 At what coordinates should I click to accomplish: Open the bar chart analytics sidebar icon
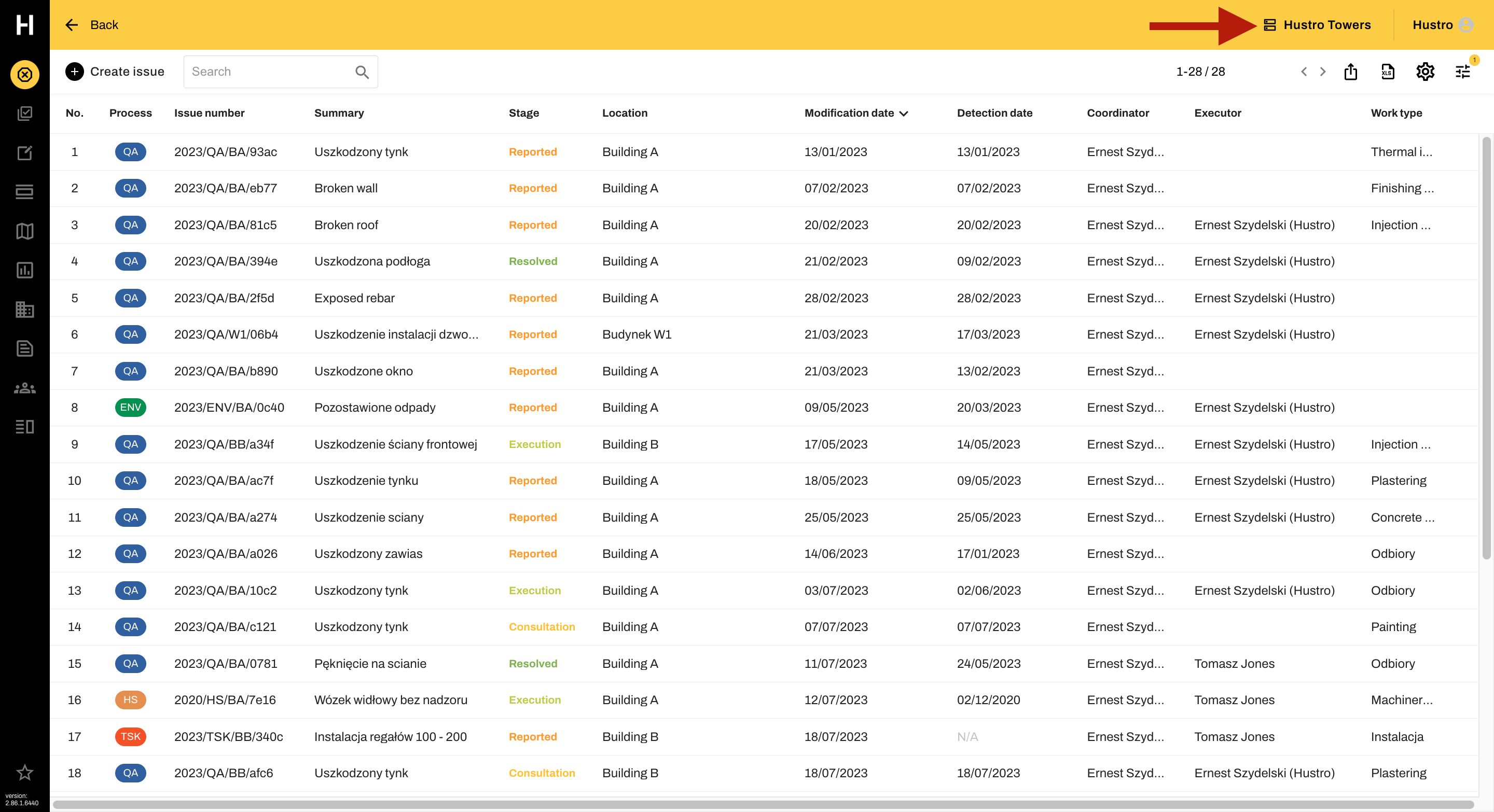(24, 270)
